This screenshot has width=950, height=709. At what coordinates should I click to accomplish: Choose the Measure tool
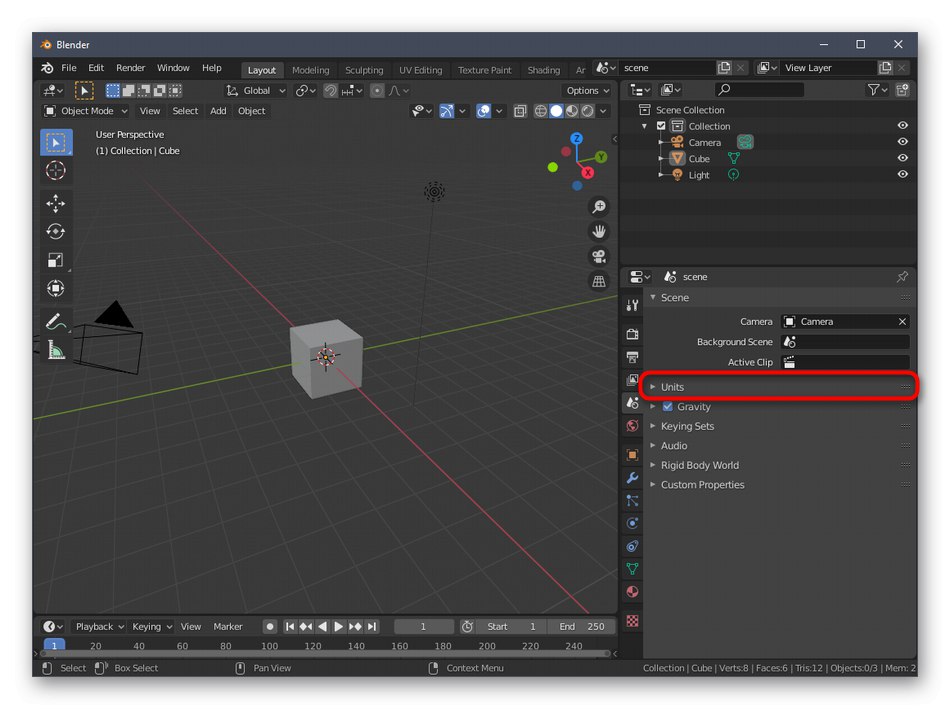point(56,350)
